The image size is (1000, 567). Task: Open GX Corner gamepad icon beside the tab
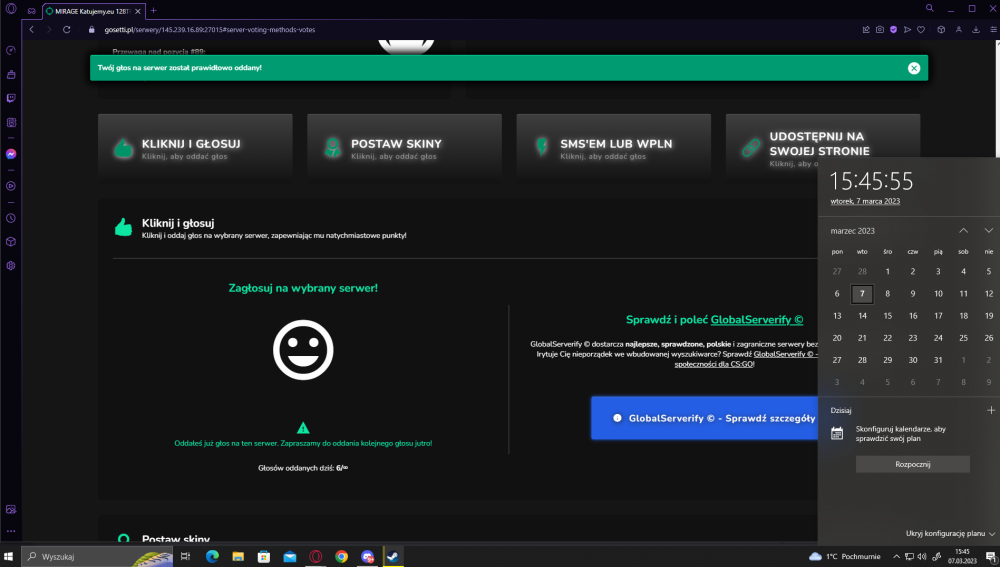31,11
